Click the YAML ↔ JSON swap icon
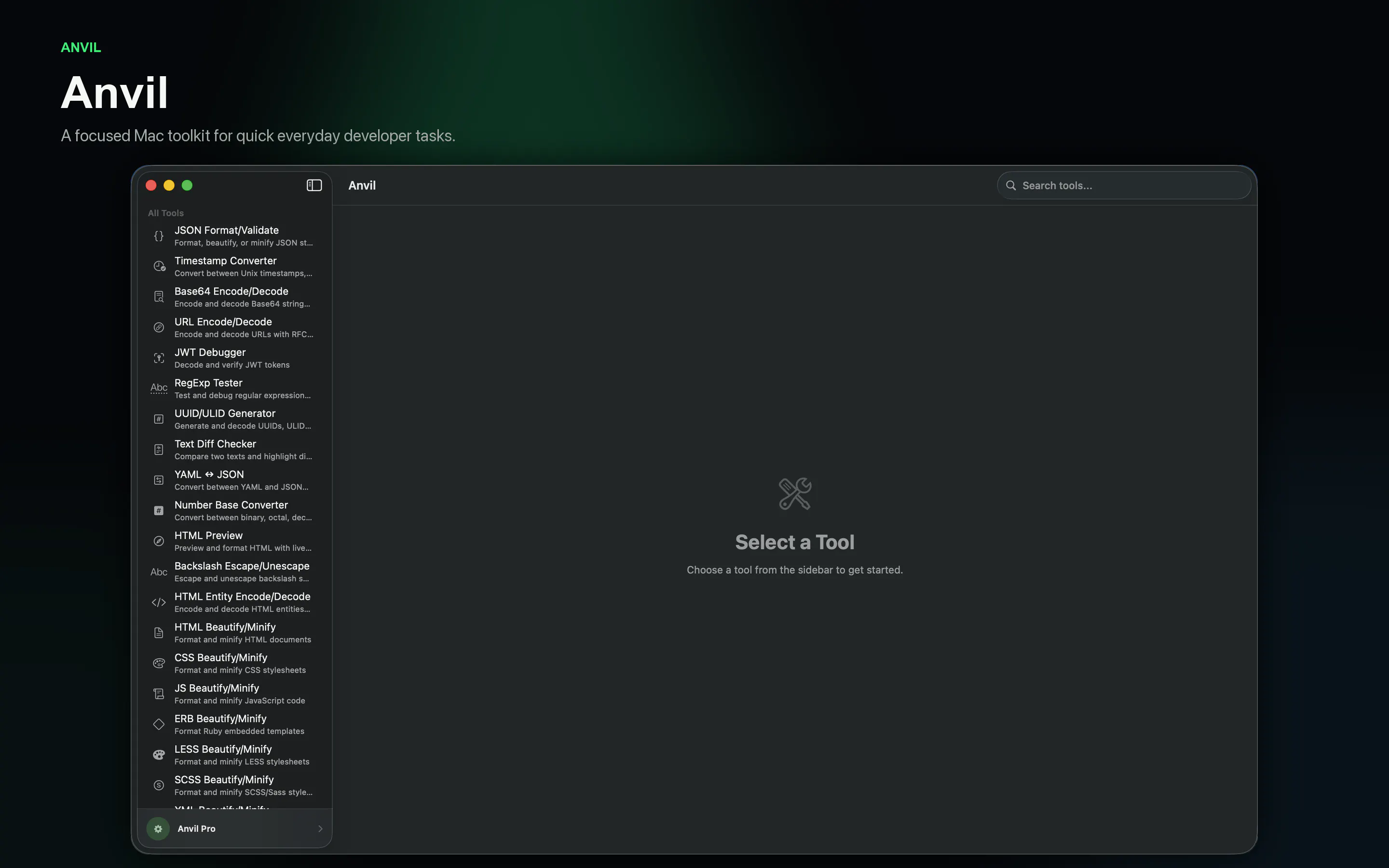This screenshot has width=1389, height=868. [x=159, y=480]
